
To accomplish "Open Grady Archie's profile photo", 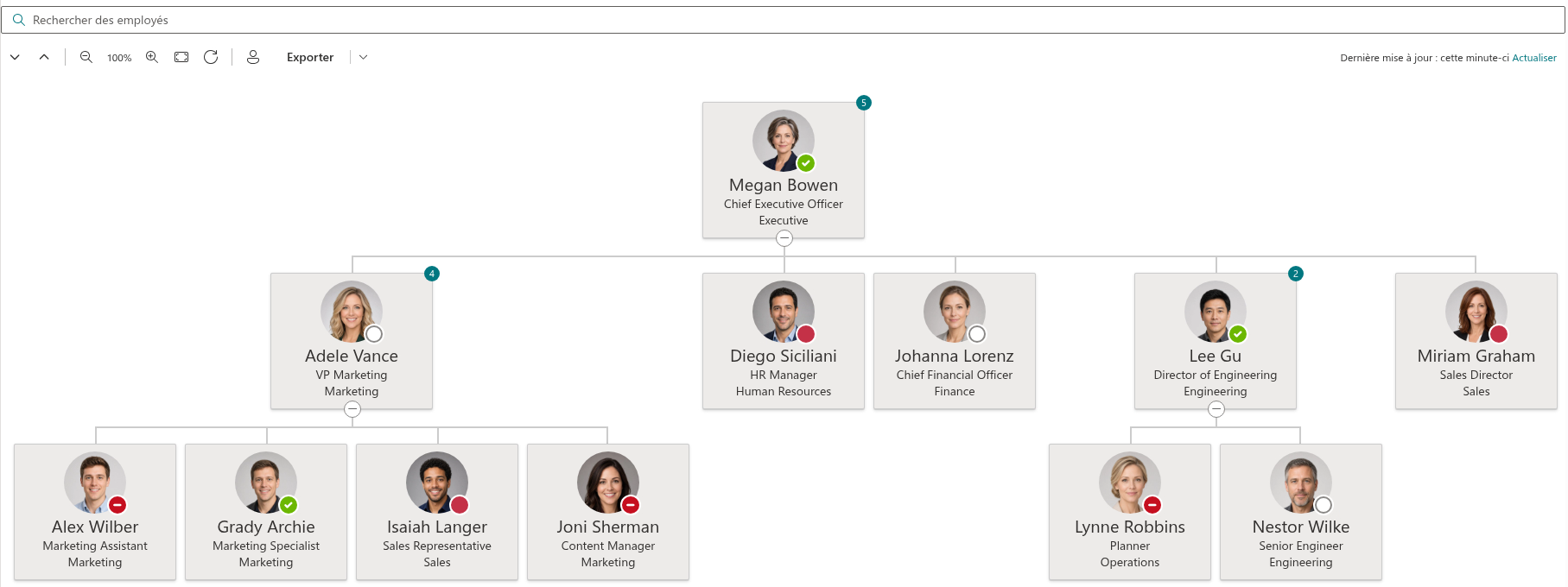I will 266,483.
